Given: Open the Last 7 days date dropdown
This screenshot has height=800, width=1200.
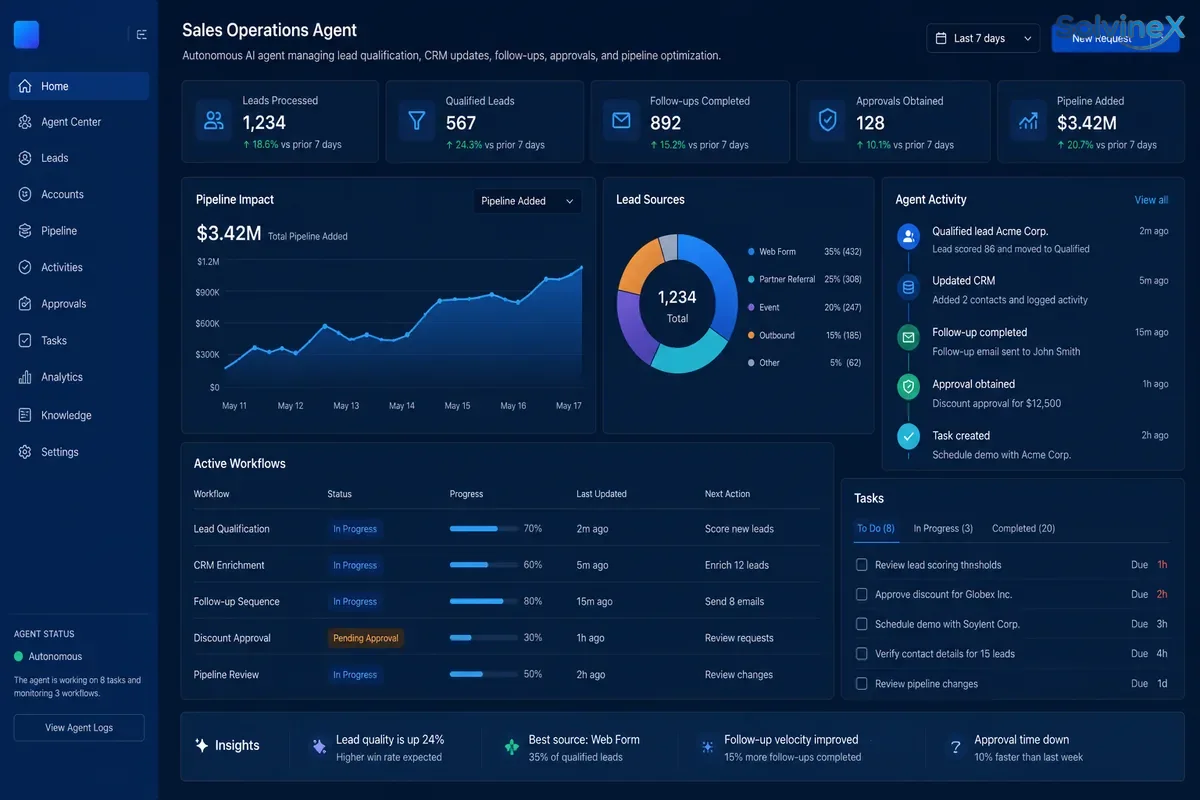Looking at the screenshot, I should (x=983, y=38).
